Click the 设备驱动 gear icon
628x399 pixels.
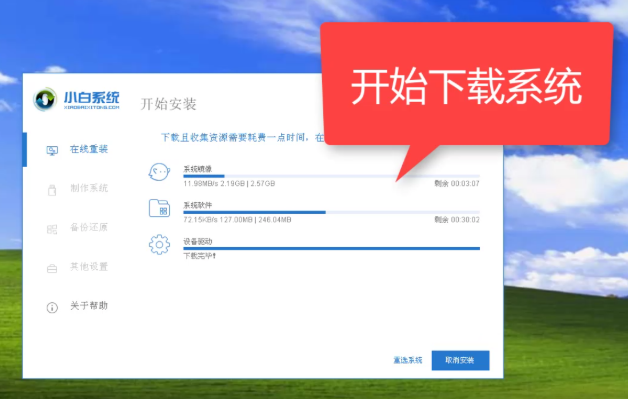[159, 244]
